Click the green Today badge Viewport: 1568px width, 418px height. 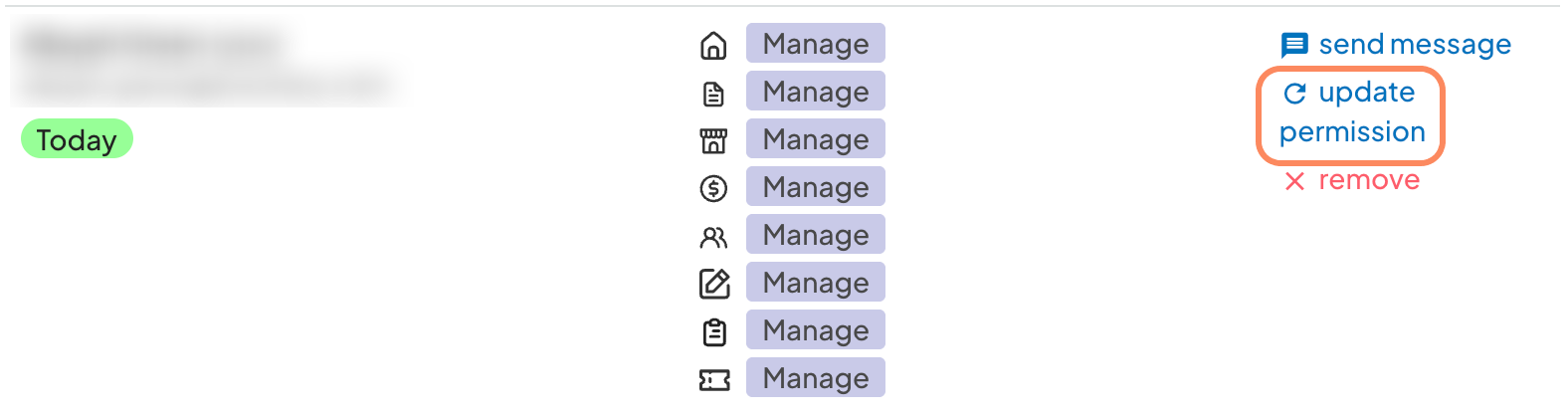pyautogui.click(x=77, y=139)
